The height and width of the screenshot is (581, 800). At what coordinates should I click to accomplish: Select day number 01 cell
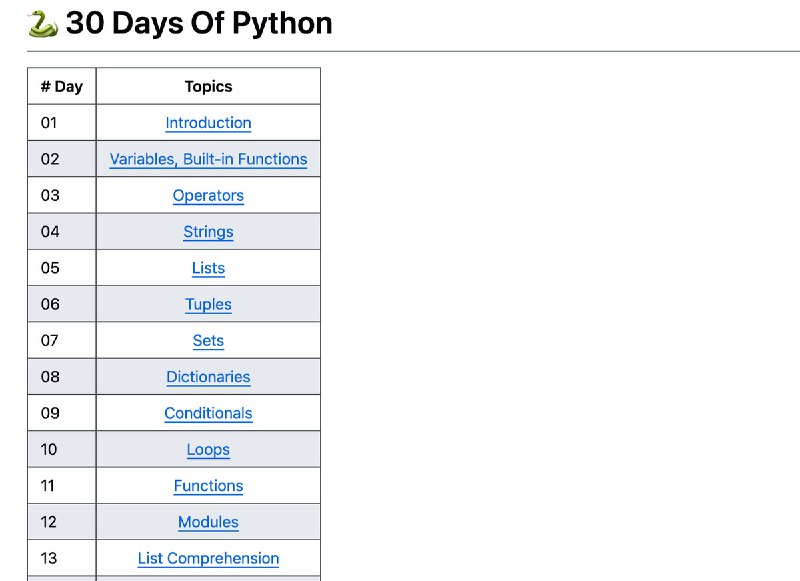pos(62,122)
